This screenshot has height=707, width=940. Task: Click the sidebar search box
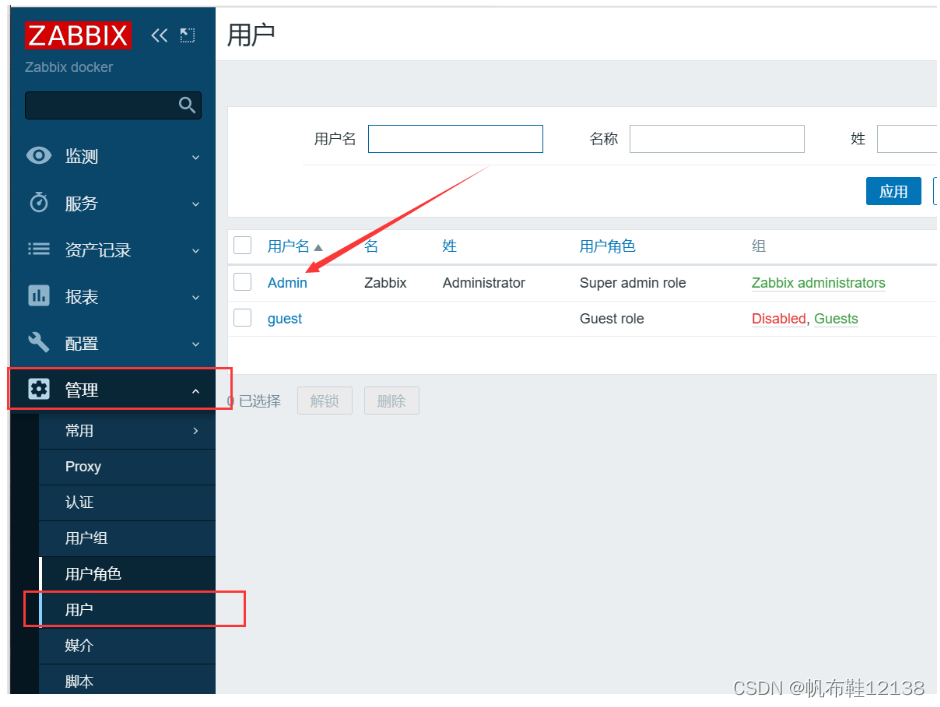tap(113, 105)
